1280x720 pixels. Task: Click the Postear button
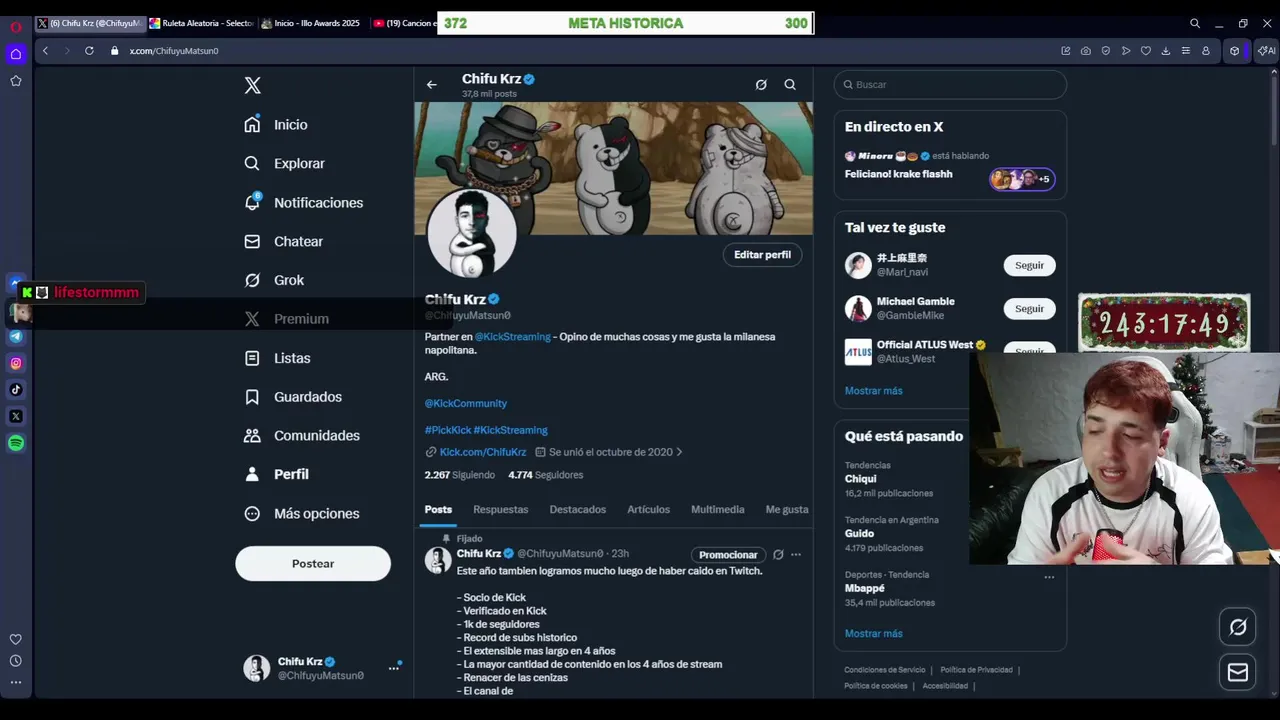click(313, 564)
